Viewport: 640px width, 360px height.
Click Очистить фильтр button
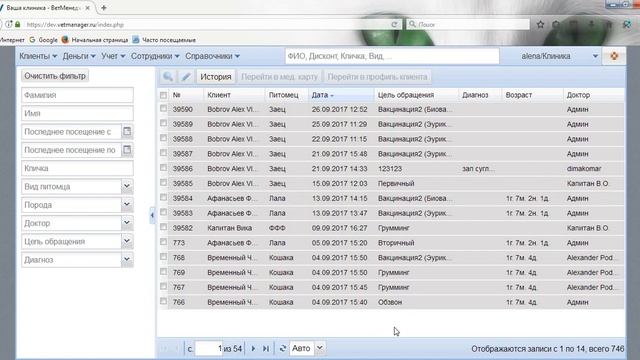click(x=55, y=76)
